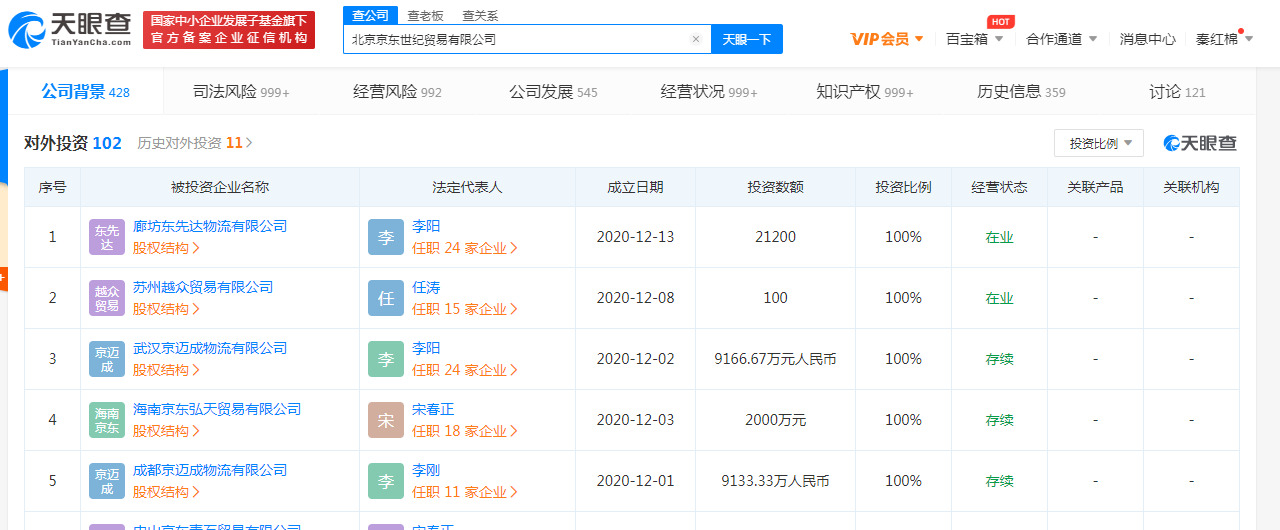Open the 公司背景 tab
This screenshot has height=530, width=1280.
coord(85,92)
